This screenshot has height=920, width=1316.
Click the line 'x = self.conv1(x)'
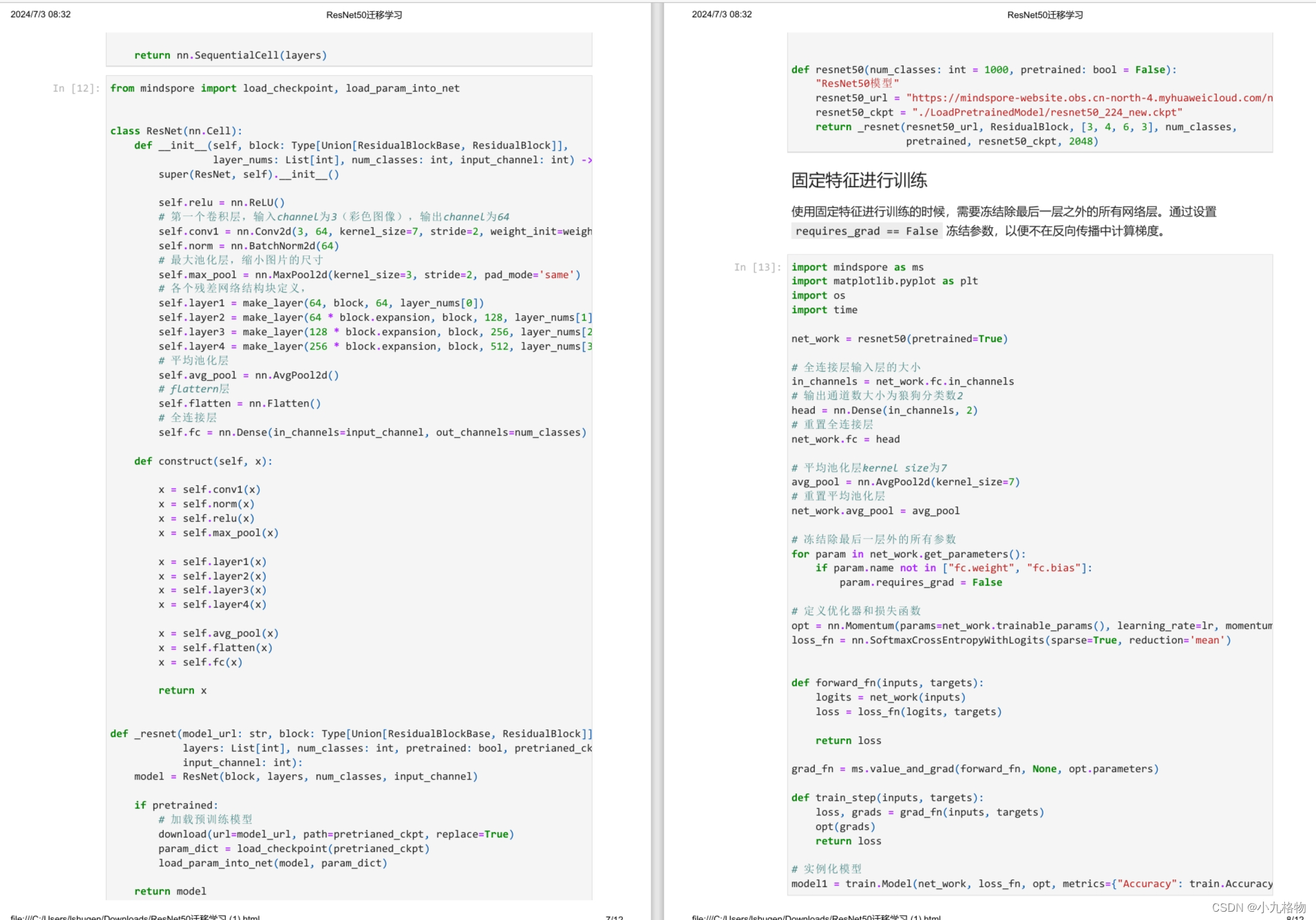click(209, 489)
